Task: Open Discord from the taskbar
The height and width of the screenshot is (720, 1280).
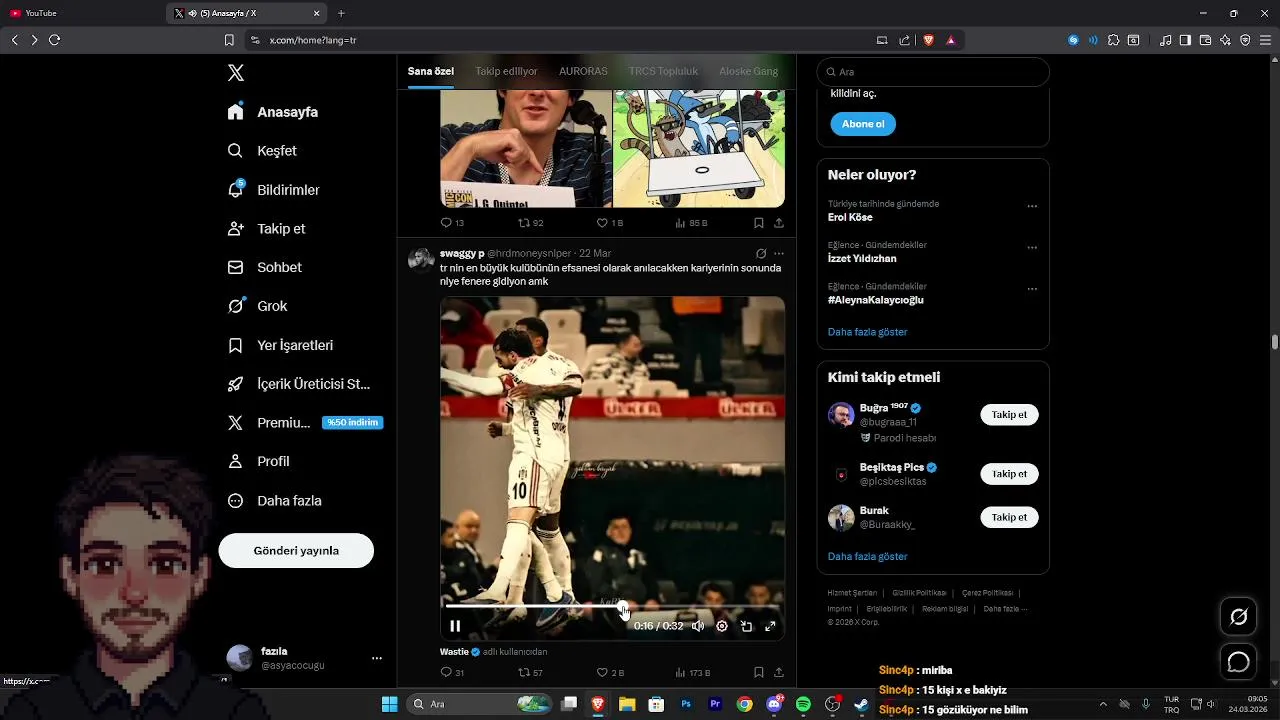Action: click(x=774, y=704)
